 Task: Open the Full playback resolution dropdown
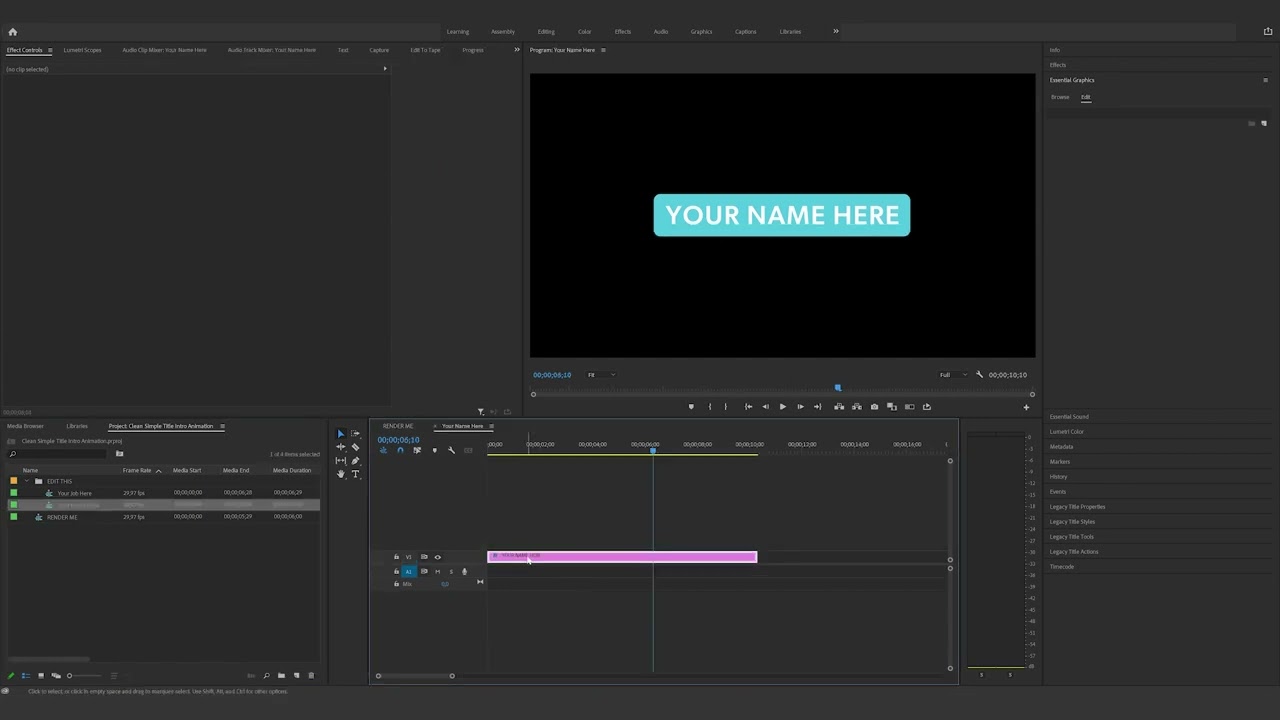[x=952, y=375]
